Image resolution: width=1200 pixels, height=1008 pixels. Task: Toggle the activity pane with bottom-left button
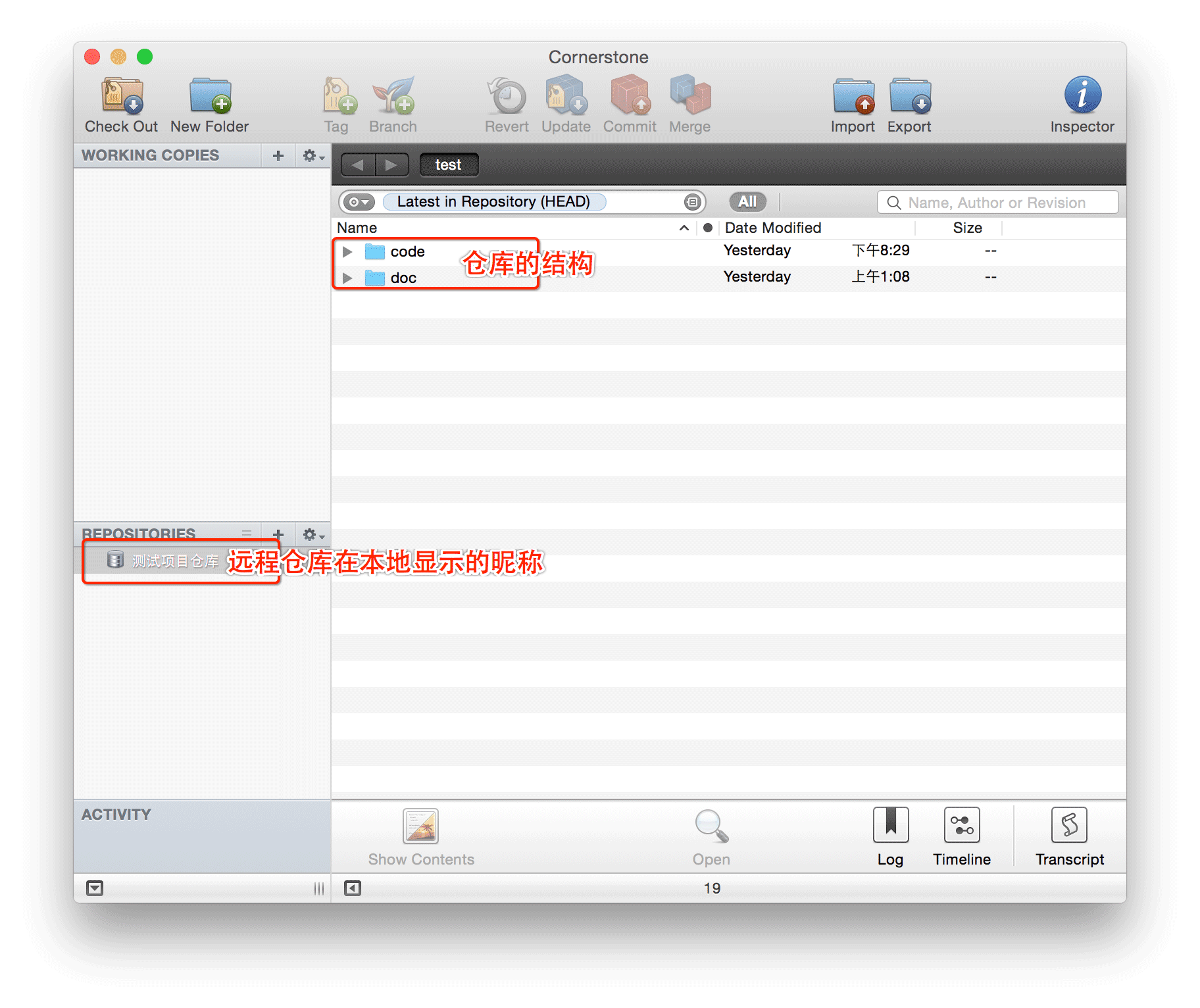95,888
